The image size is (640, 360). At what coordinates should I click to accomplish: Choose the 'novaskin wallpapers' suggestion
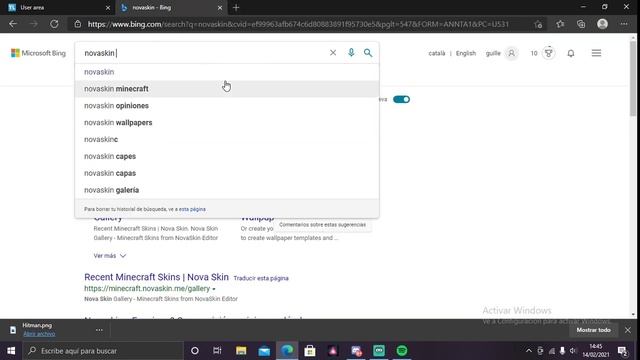(227, 122)
